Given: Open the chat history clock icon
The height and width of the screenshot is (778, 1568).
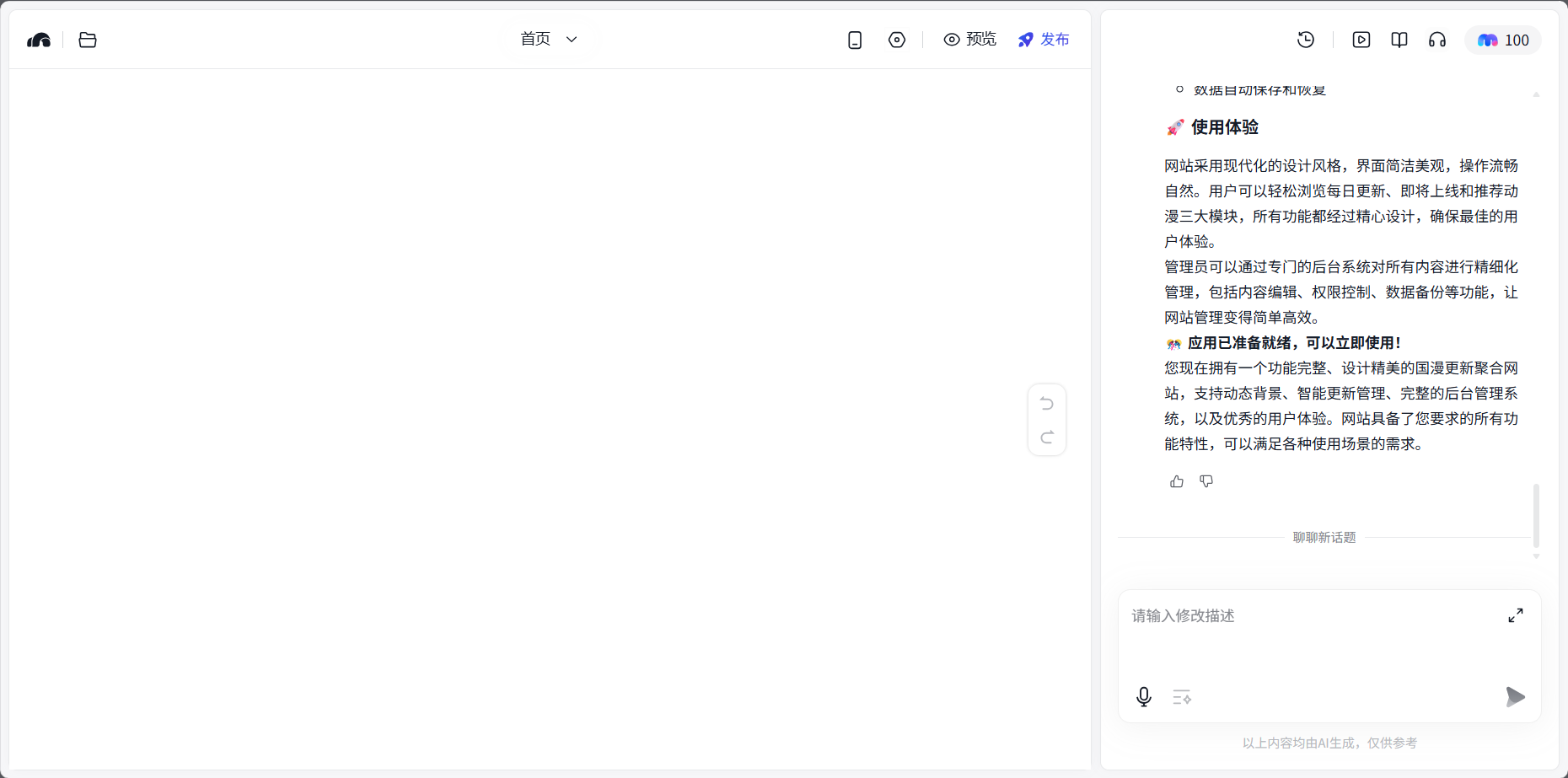Looking at the screenshot, I should 1306,40.
